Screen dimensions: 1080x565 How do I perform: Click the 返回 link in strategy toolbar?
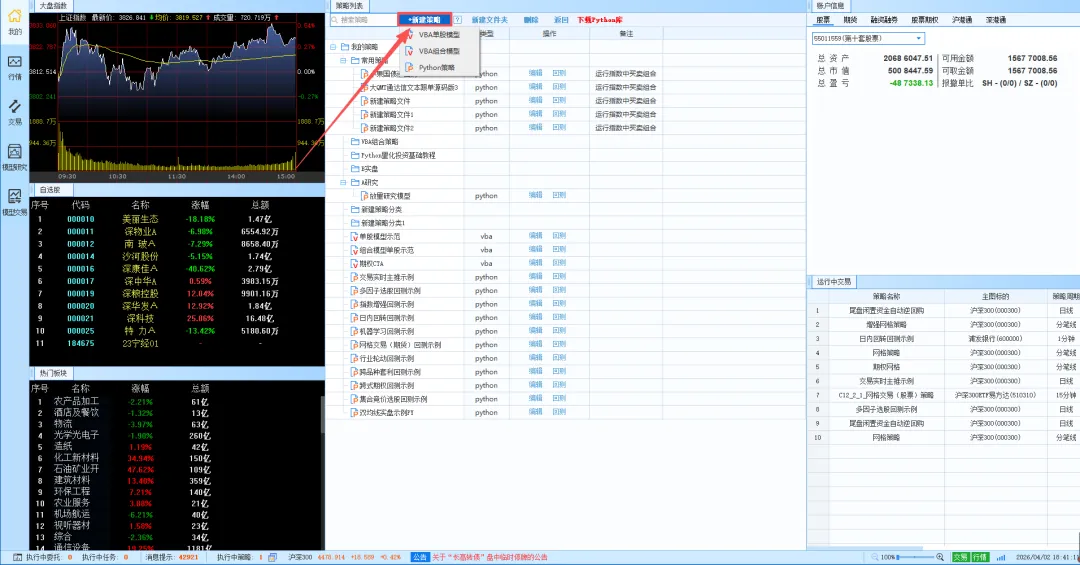[561, 20]
